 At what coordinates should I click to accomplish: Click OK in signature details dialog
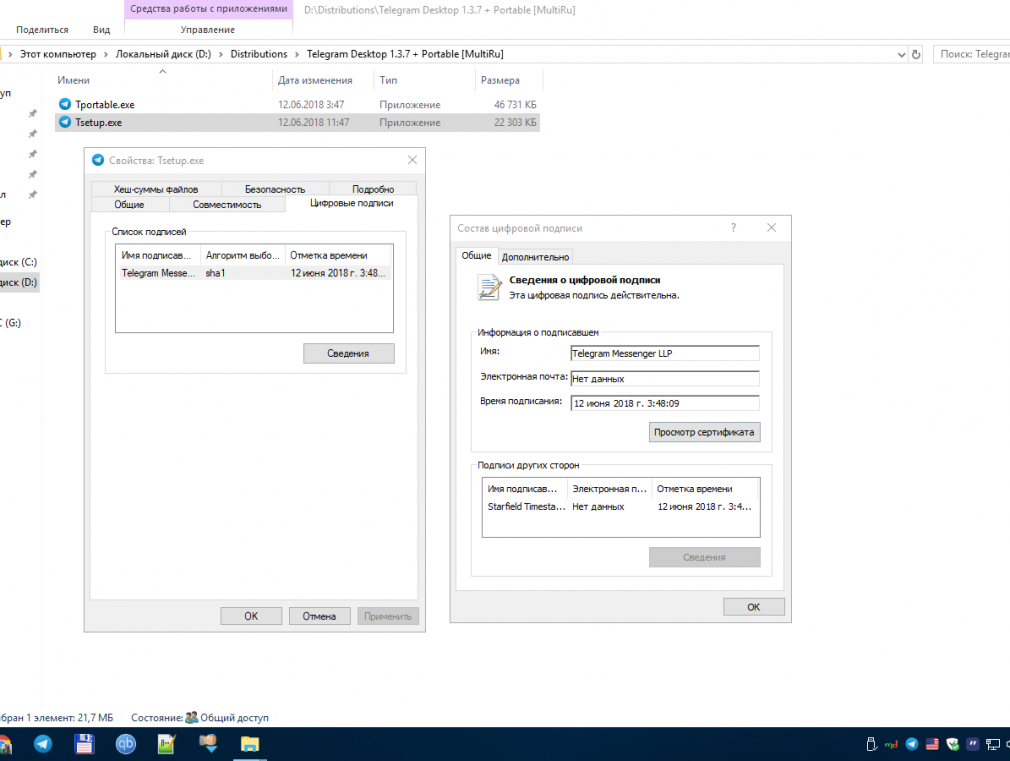[x=754, y=607]
